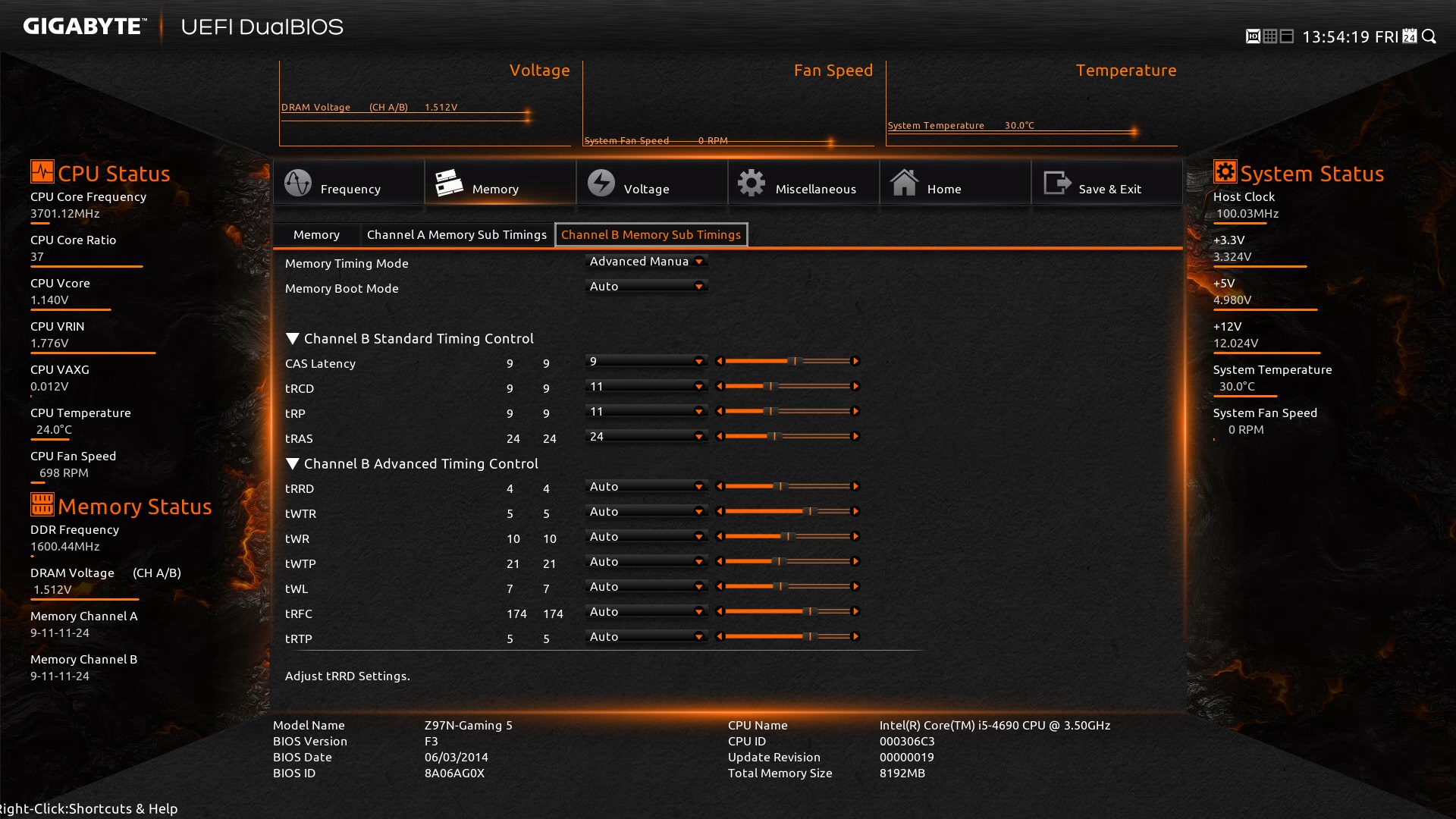Click DDR Frequency value 1600.44MHz
This screenshot has width=1456, height=819.
[x=65, y=546]
